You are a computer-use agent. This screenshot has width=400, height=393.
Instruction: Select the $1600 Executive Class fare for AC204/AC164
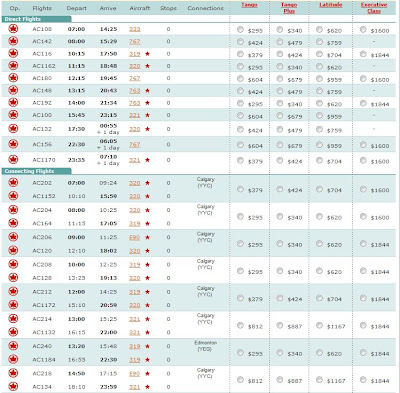click(x=363, y=216)
